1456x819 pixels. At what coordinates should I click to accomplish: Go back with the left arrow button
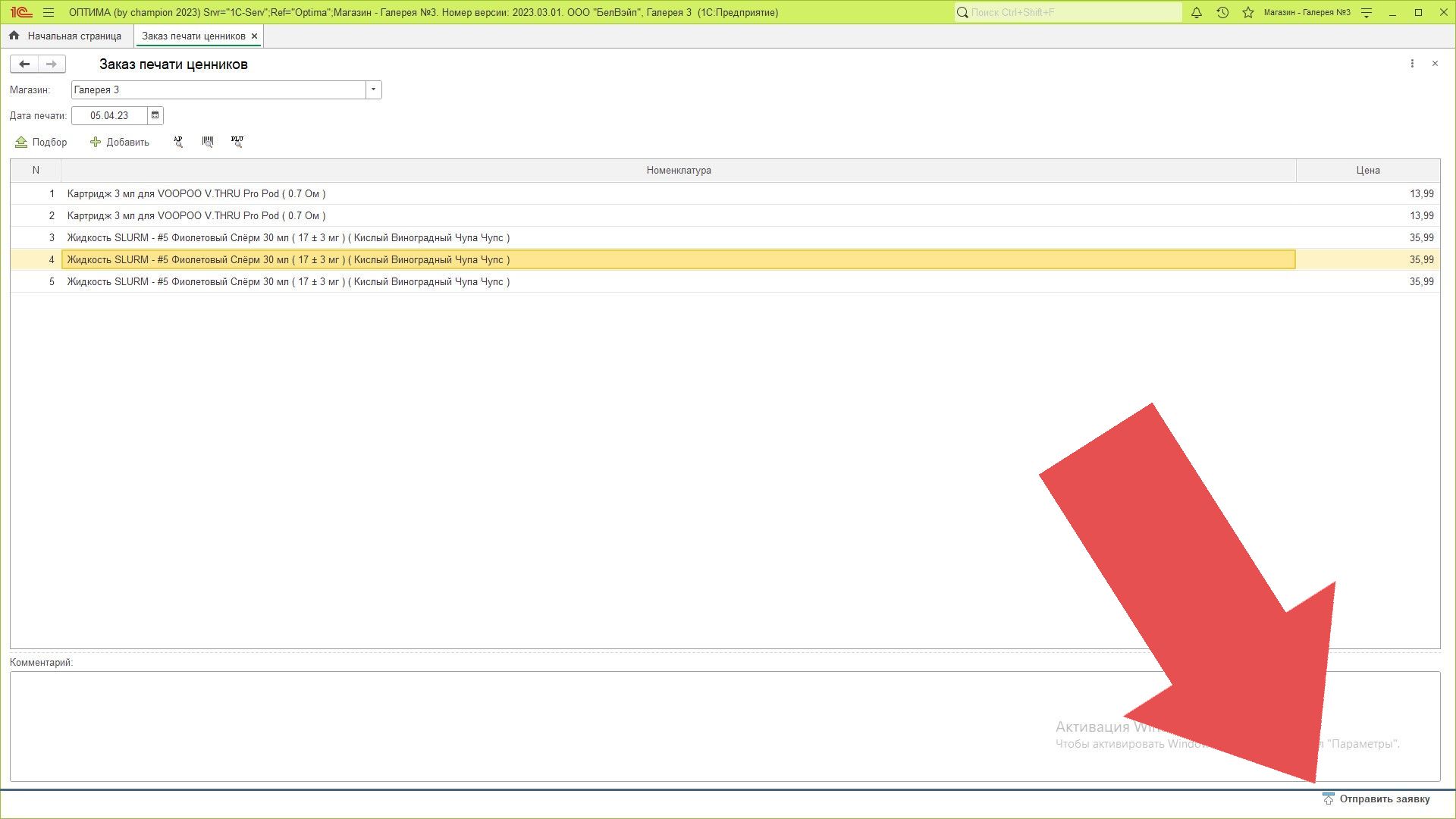[x=24, y=64]
